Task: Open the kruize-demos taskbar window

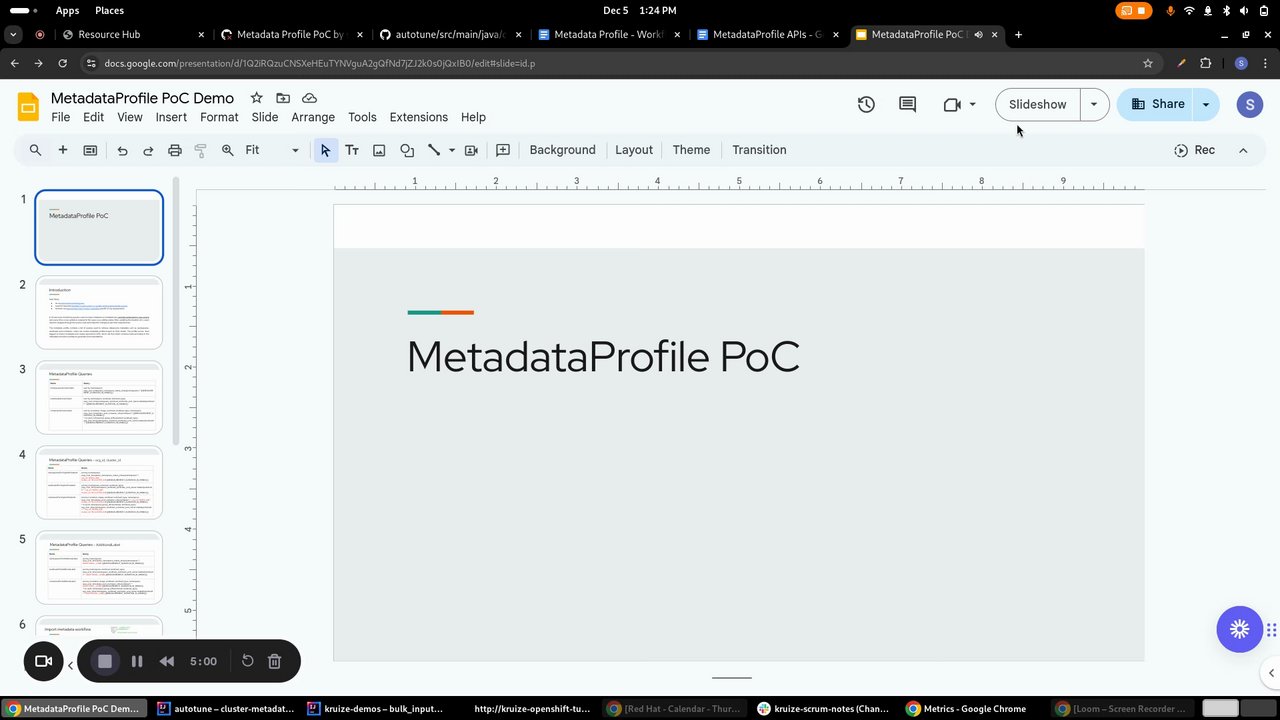Action: click(375, 709)
